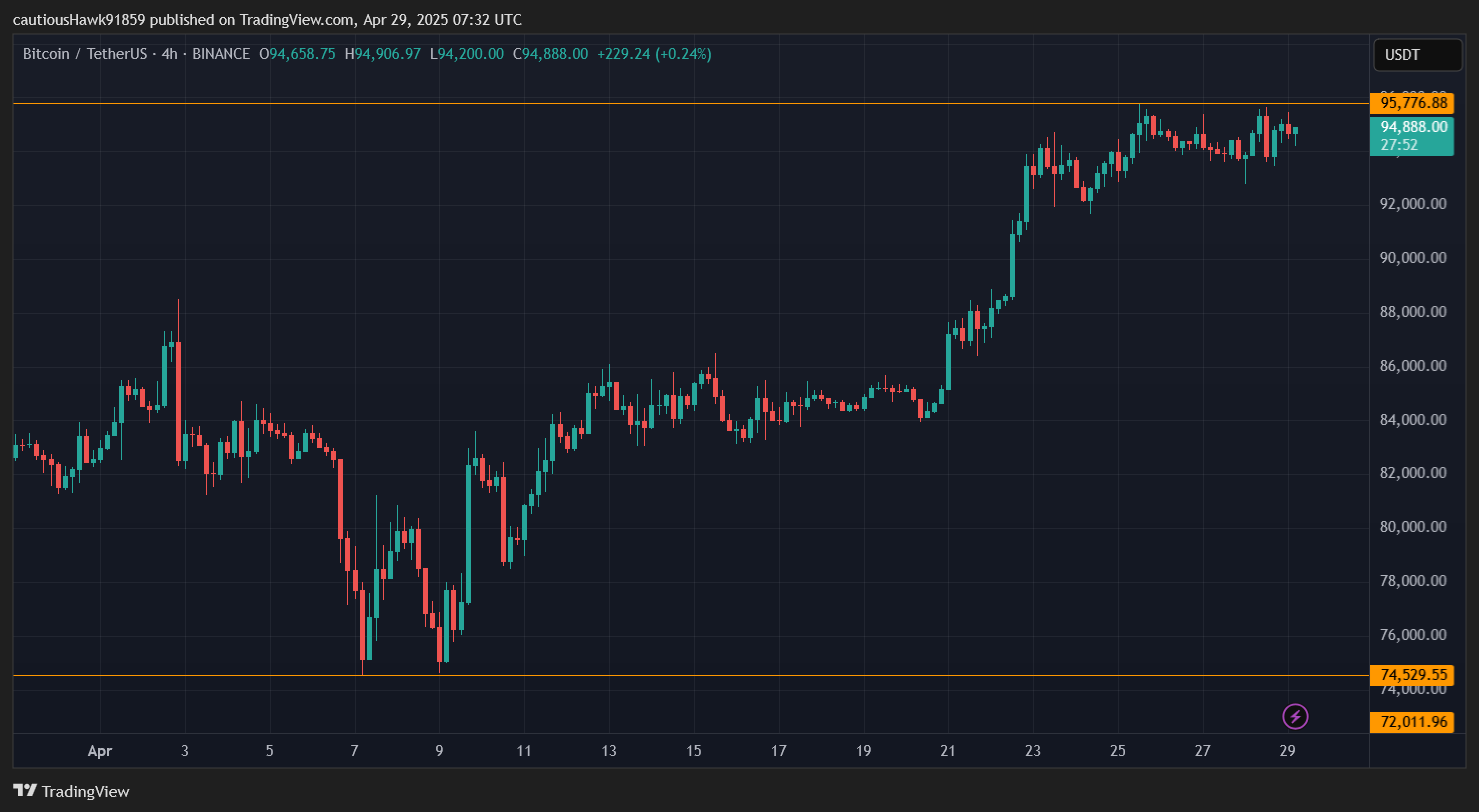Click the 29 date label on time axis

coord(1287,751)
